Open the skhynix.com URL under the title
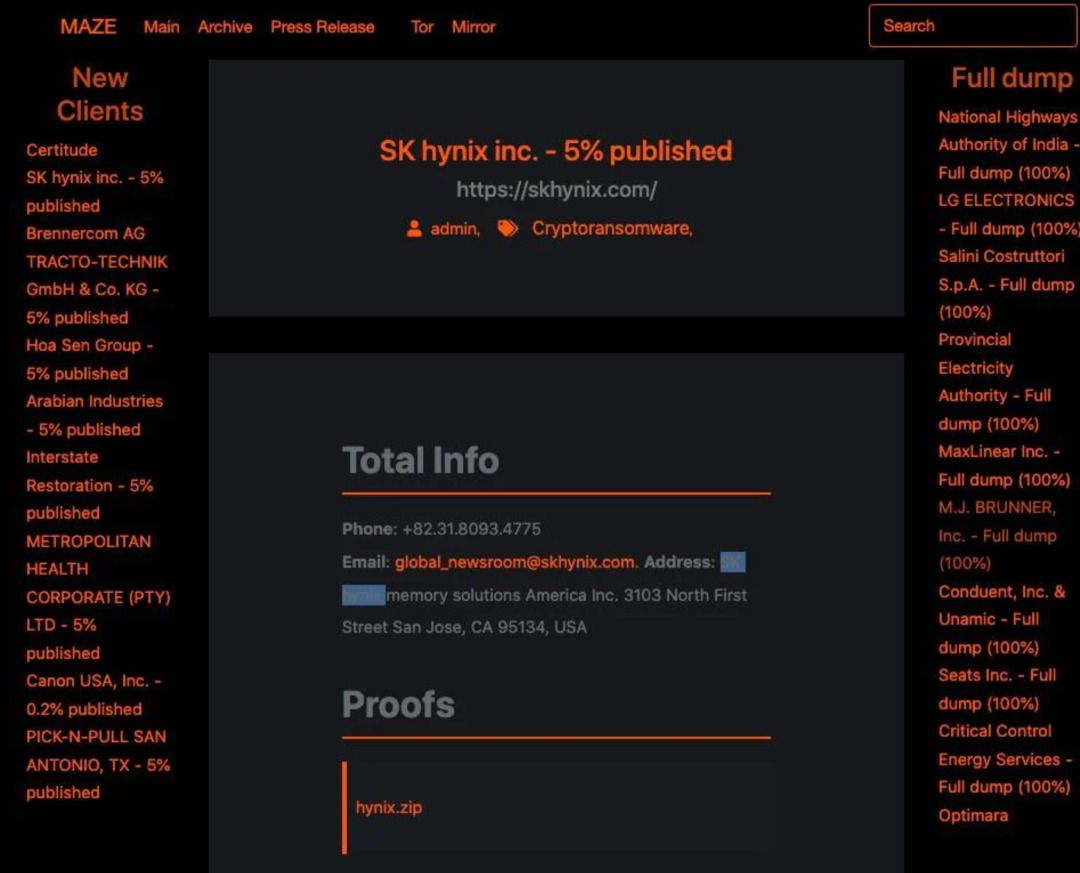Screen dimensions: 1080x873 point(556,189)
